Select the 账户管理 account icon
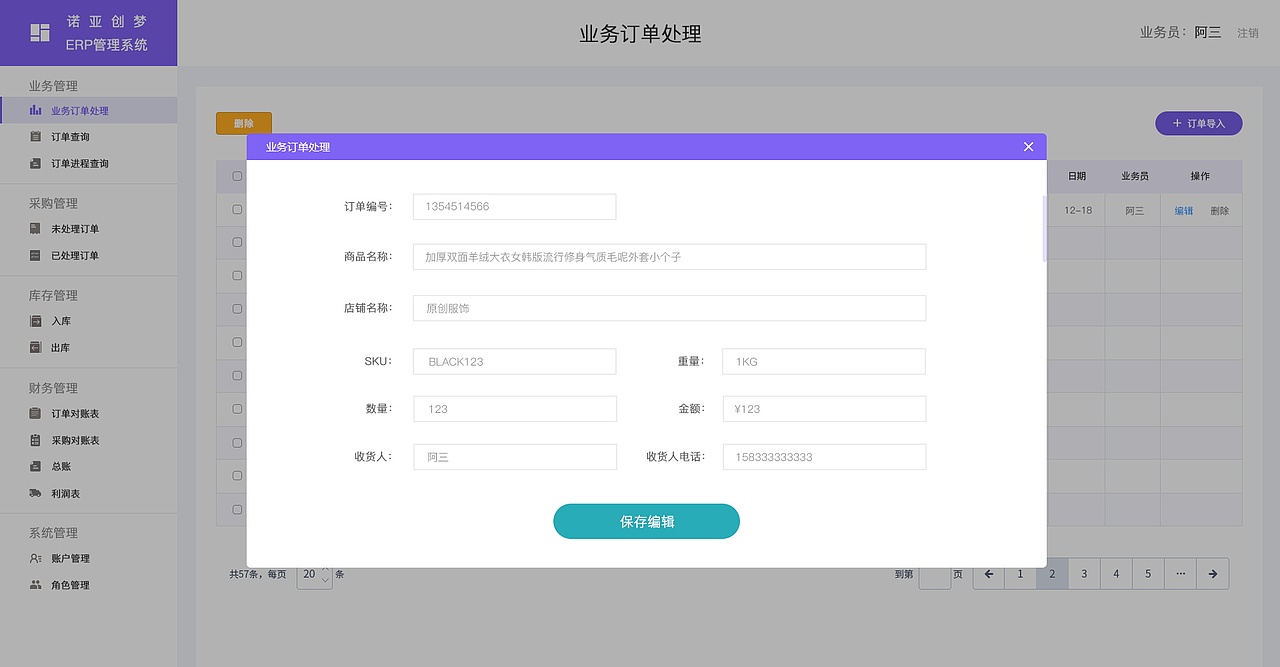This screenshot has width=1280, height=667. 35,559
